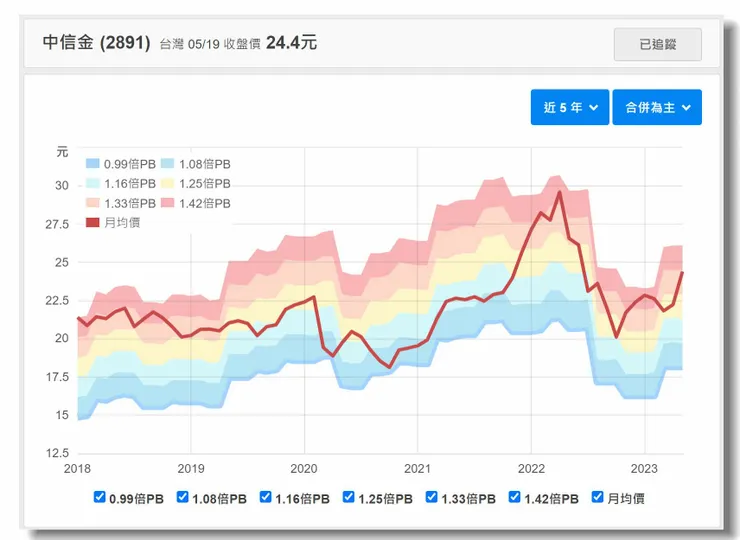Click the 已追蹤 button
The height and width of the screenshot is (540, 740).
click(x=657, y=44)
